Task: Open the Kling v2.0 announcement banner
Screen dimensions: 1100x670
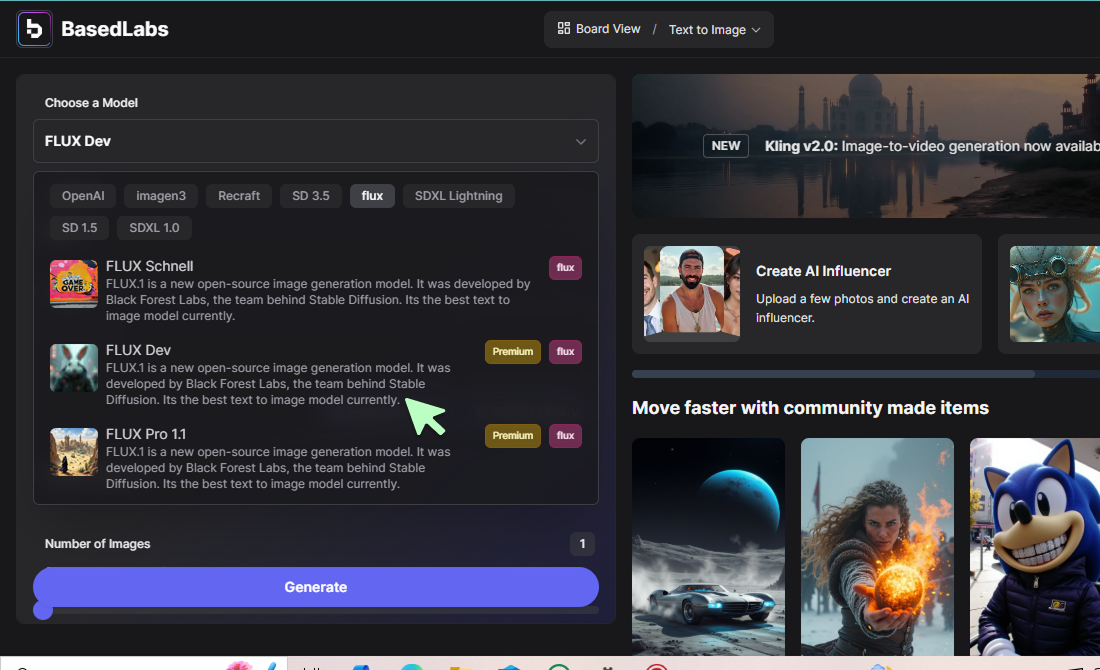Action: pyautogui.click(x=866, y=146)
